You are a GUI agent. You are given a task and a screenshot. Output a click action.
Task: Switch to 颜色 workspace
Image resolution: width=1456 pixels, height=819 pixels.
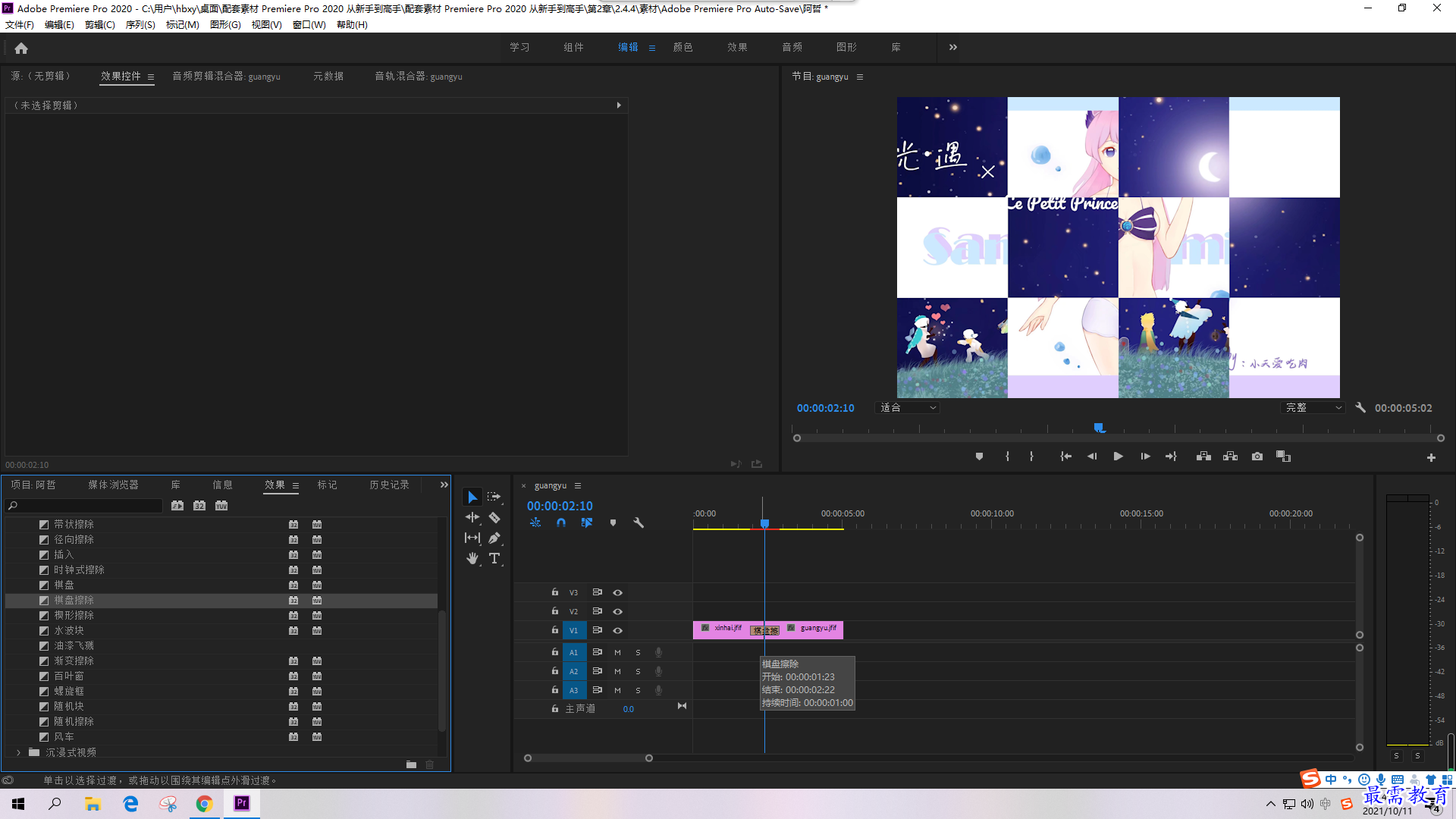coord(683,47)
